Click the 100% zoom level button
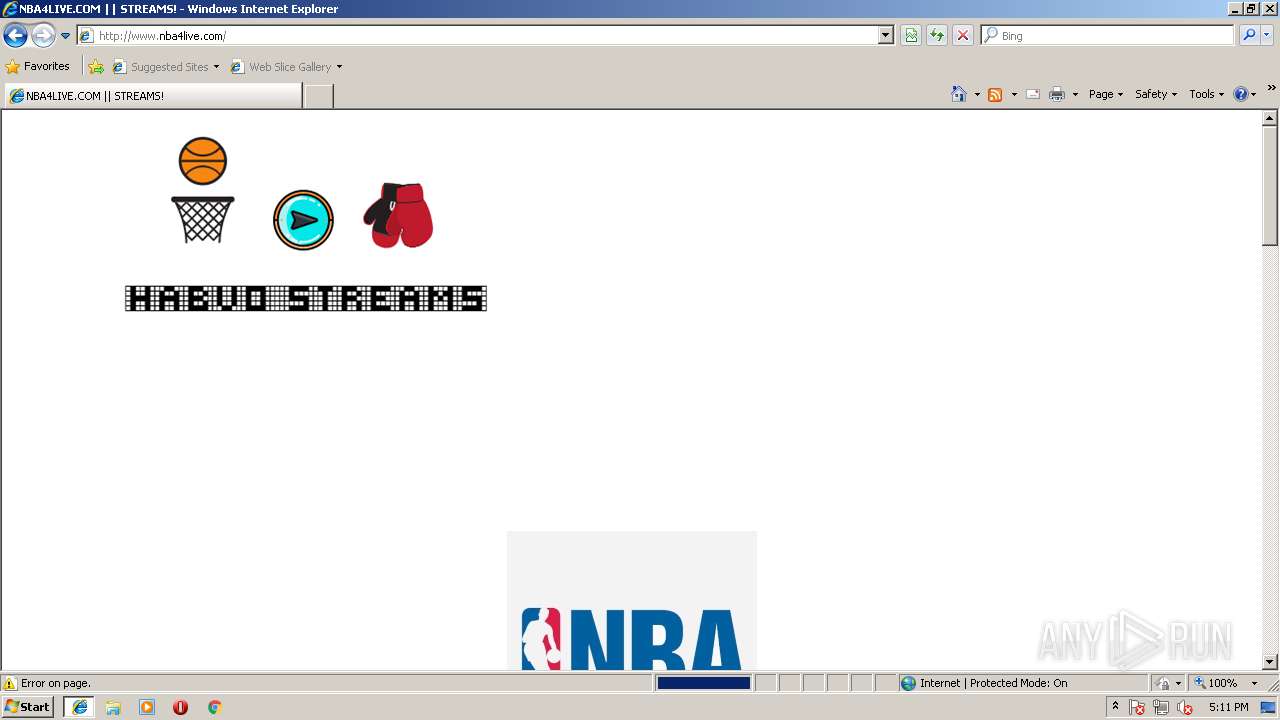This screenshot has width=1280, height=720. tap(1216, 683)
